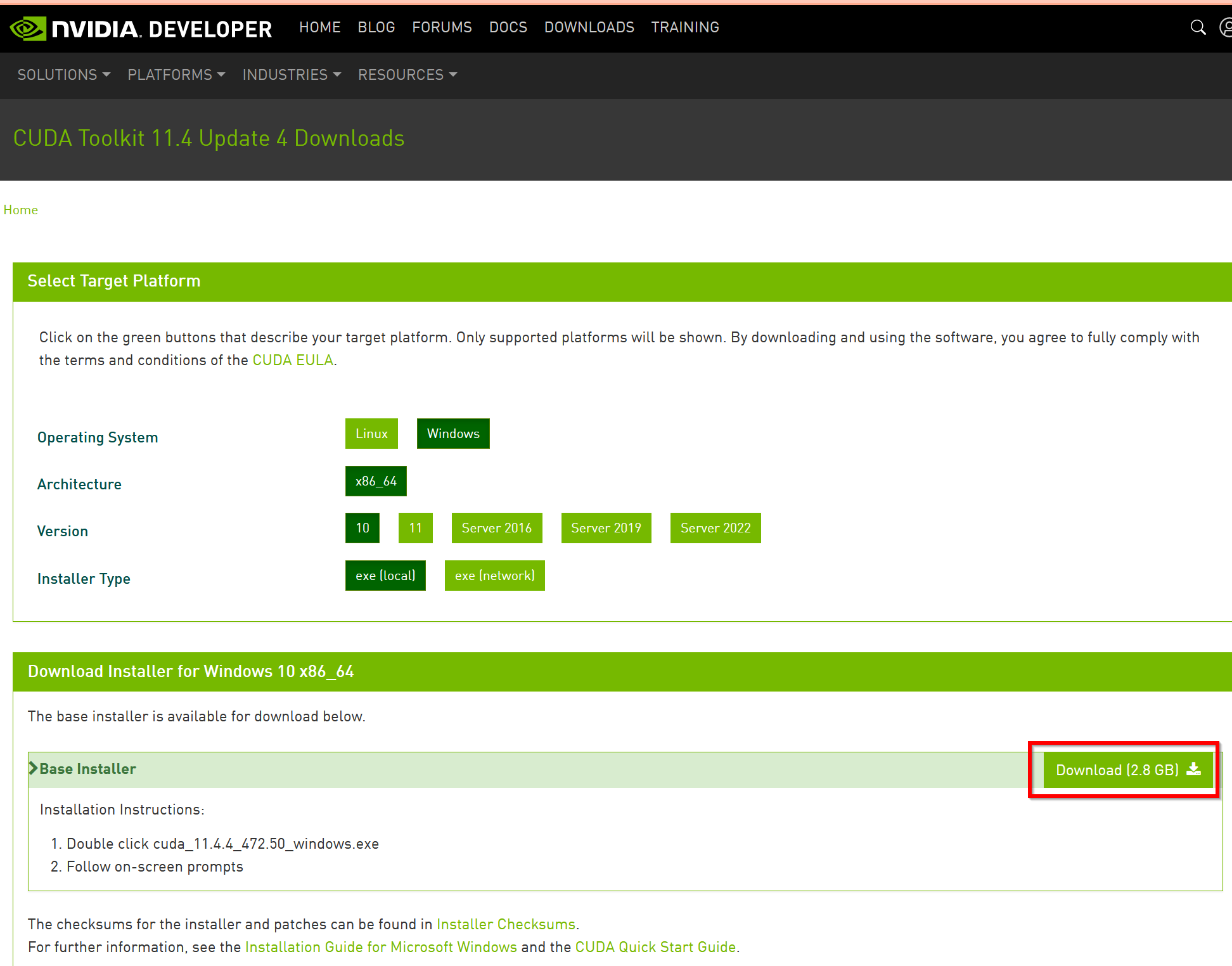Open the CUDA EULA link

pos(293,360)
